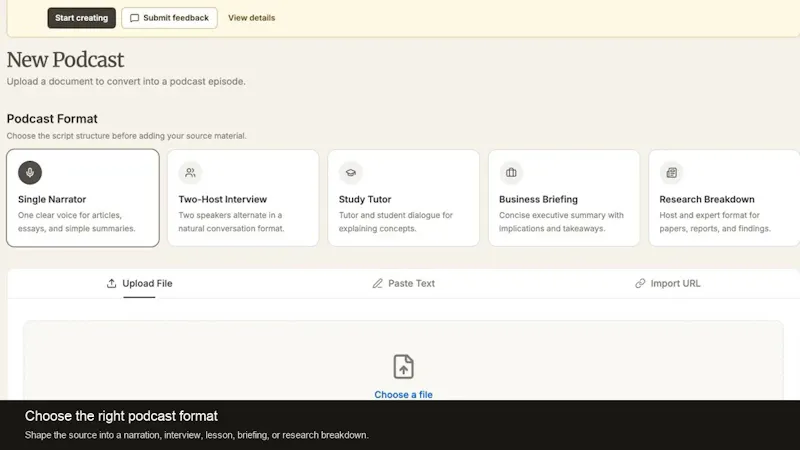Click the Research Breakdown newspaper icon

[671, 172]
